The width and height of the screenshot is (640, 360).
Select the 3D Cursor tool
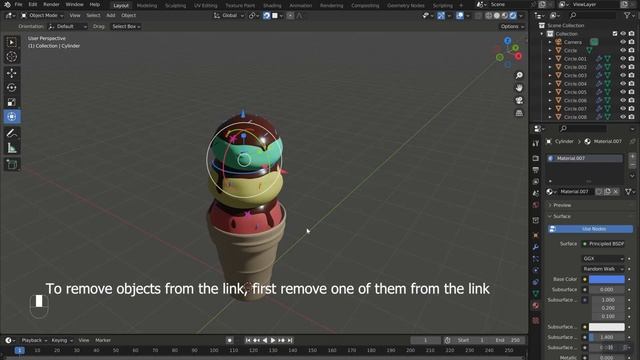point(11,57)
